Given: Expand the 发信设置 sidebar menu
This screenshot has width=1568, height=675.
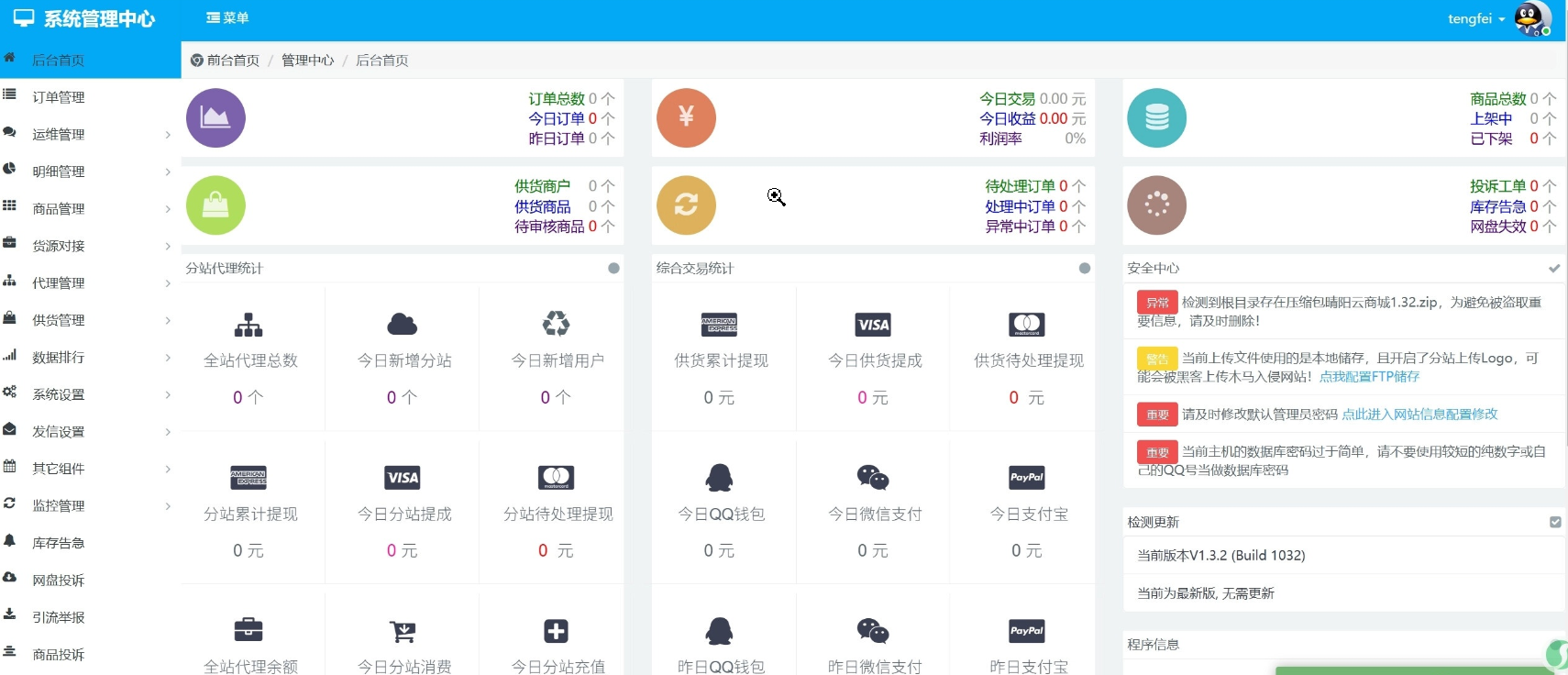Looking at the screenshot, I should 90,431.
